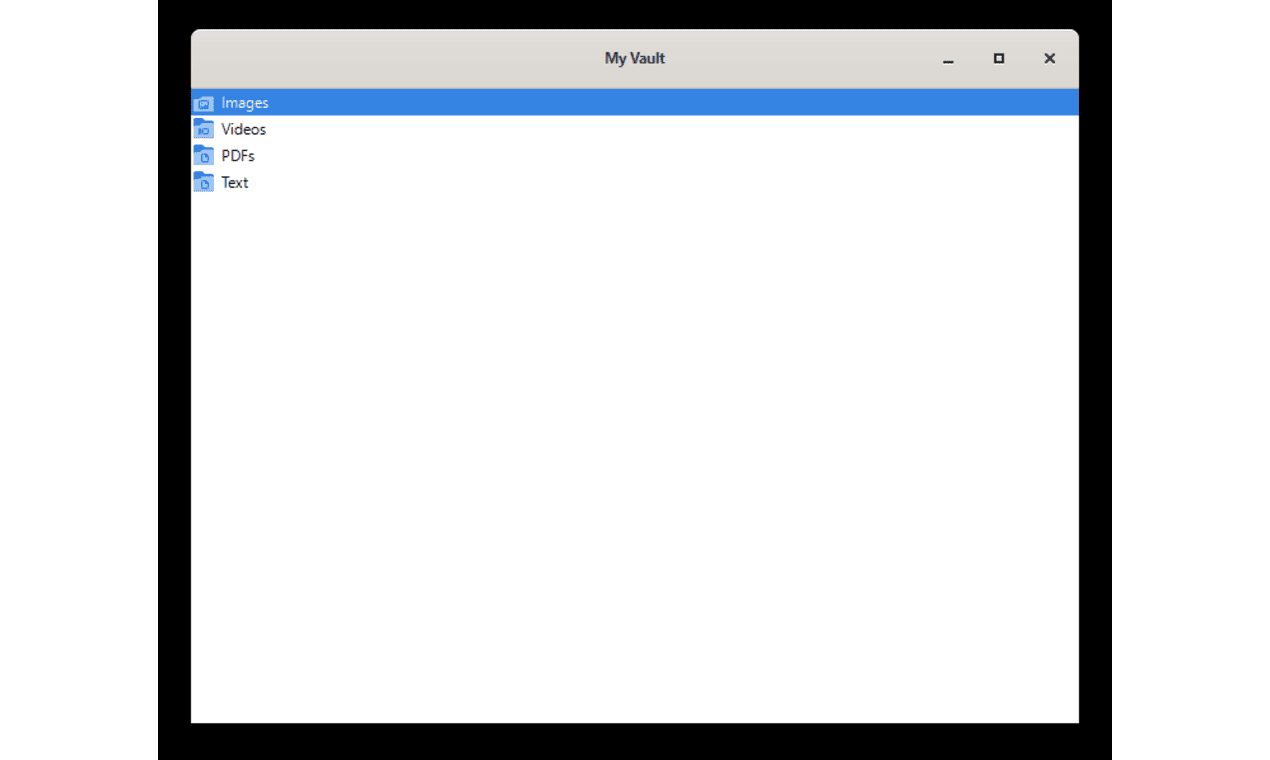Click the Text label text
This screenshot has width=1270, height=760.
pos(234,182)
